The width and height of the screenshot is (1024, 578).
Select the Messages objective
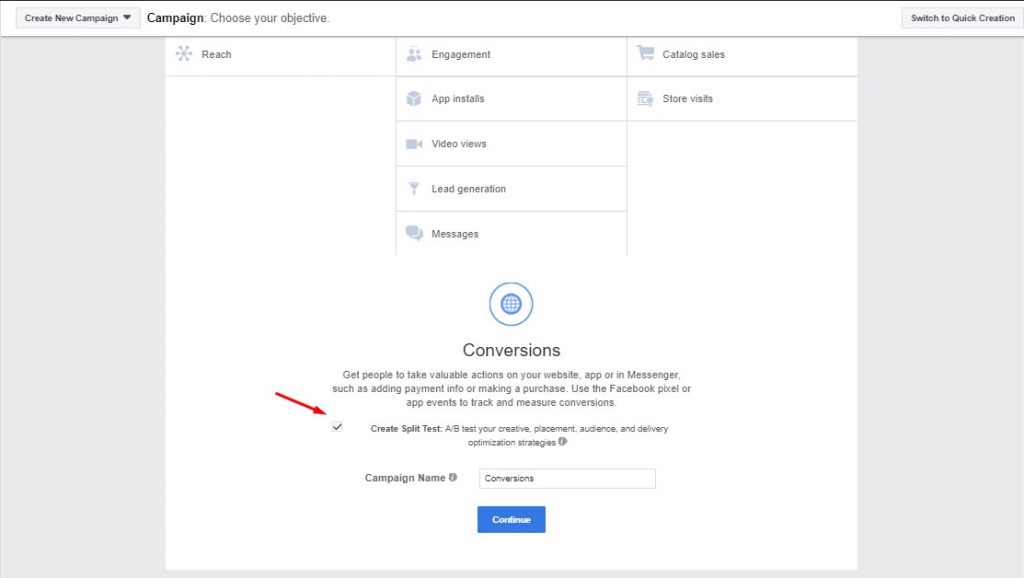pos(511,234)
